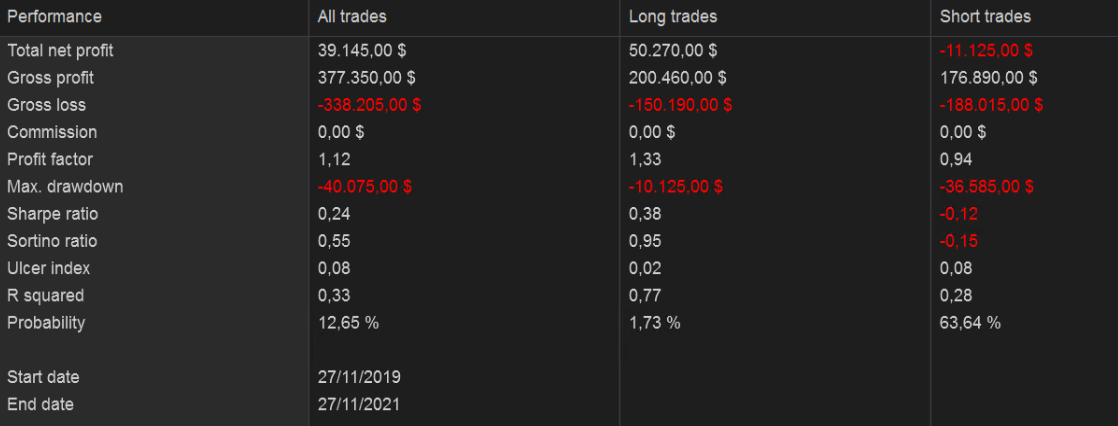Click the Ulcer index row label
Screen dimensions: 1118x426
click(48, 268)
